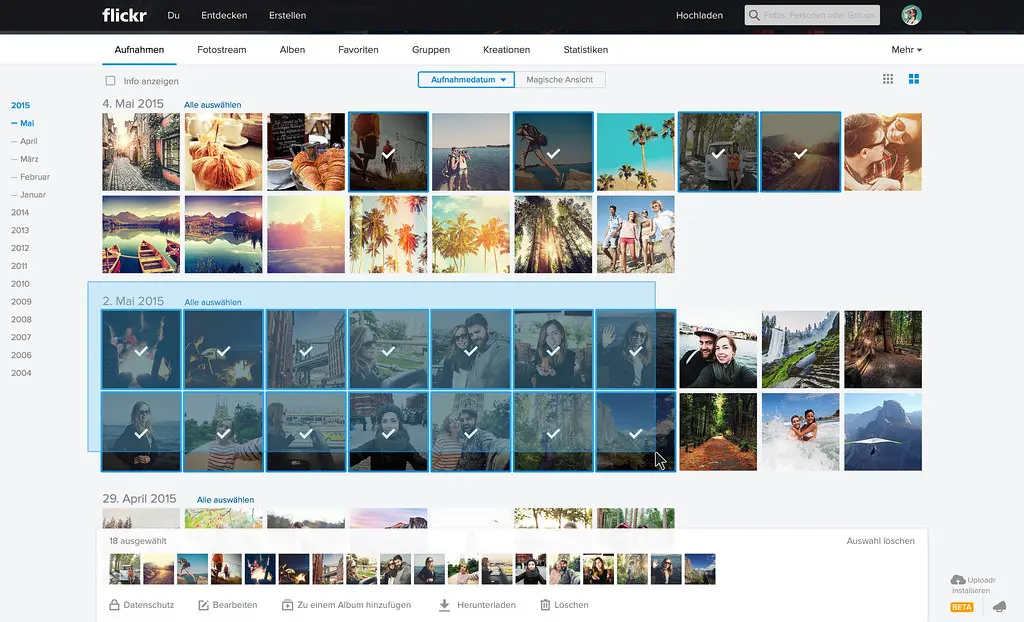
Task: Select the Bearbeiten pencil icon
Action: [x=204, y=604]
